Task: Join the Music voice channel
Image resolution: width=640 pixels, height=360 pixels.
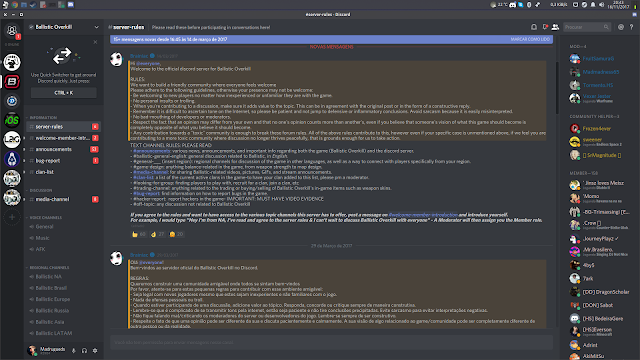Action: (63, 238)
